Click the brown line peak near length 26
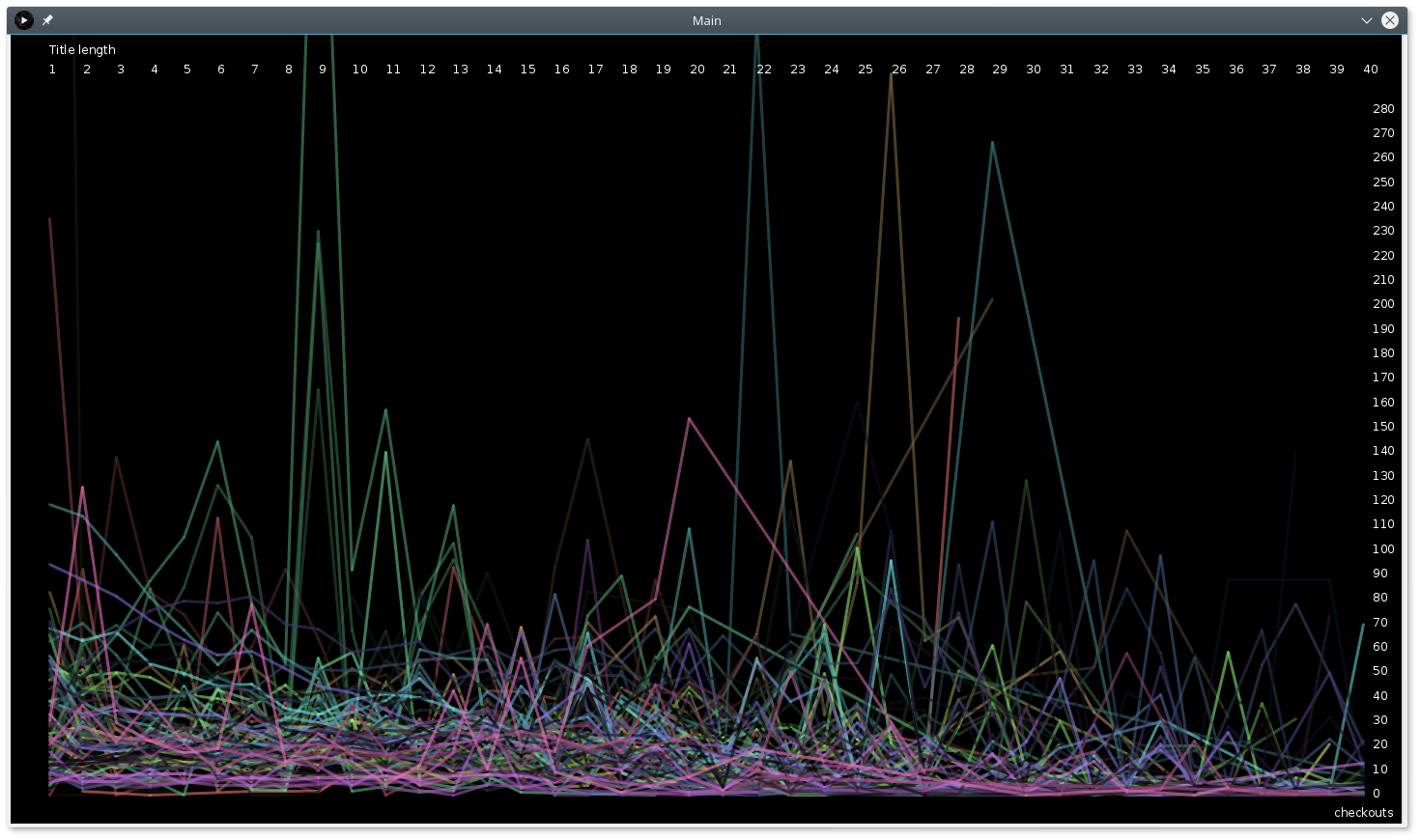Viewport: 1420px width, 840px height. coord(891,74)
